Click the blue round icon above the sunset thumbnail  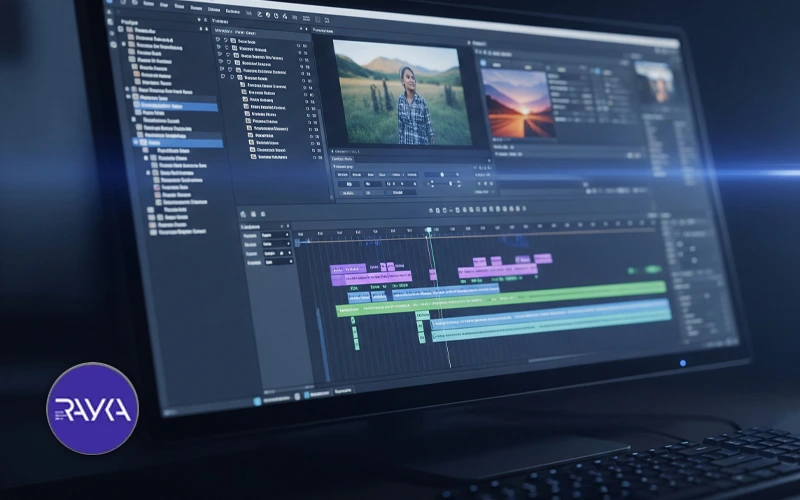point(483,63)
